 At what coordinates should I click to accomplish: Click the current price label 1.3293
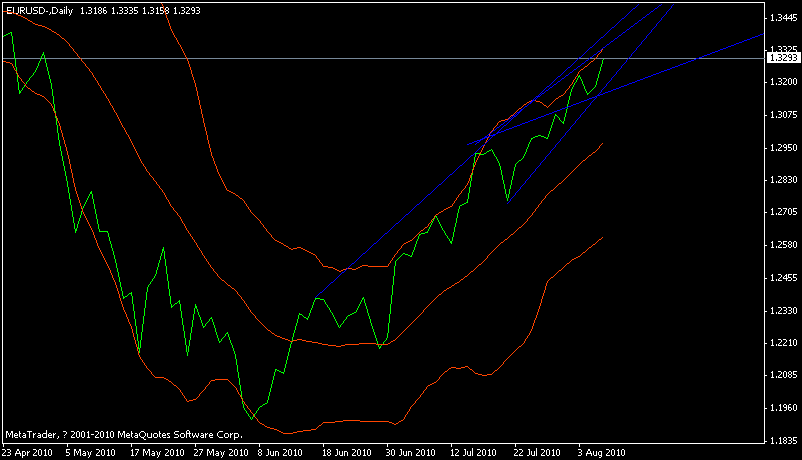(x=783, y=58)
